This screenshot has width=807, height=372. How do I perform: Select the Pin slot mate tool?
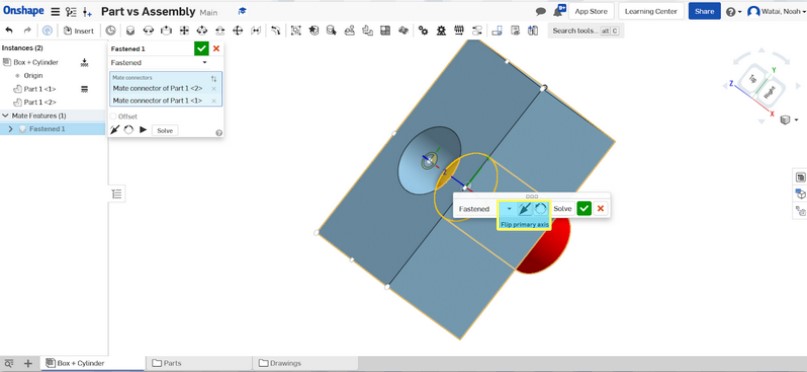(220, 30)
